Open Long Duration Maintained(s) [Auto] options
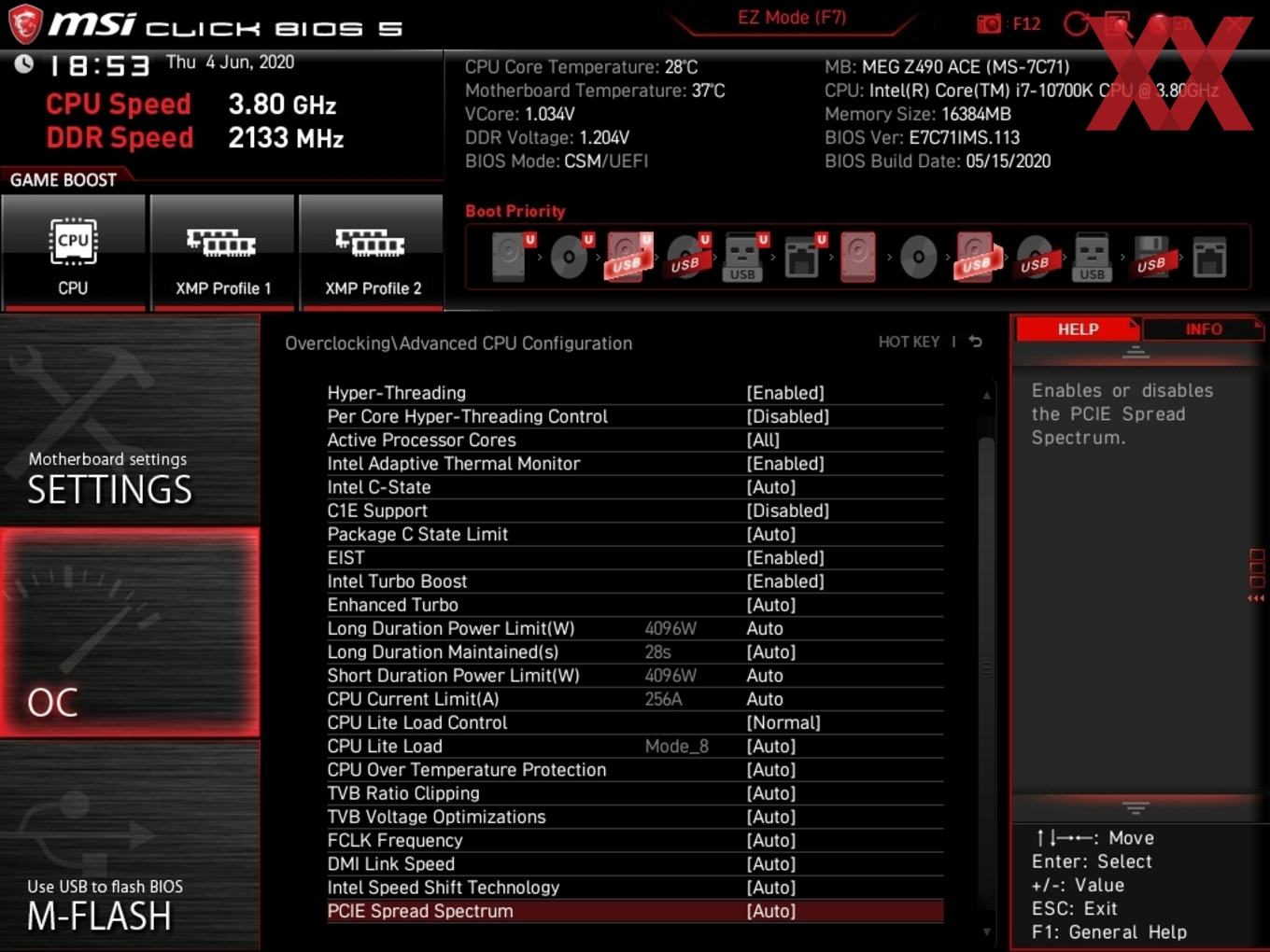 pyautogui.click(x=771, y=651)
